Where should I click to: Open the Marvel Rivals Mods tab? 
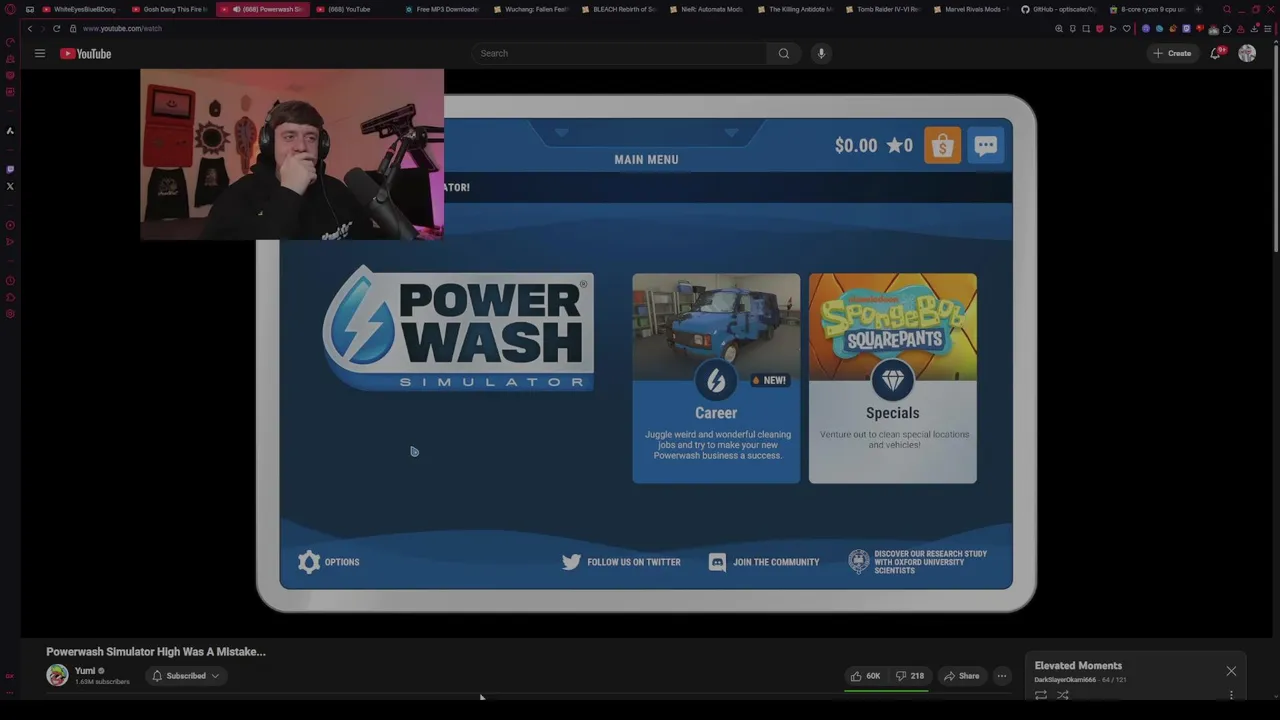tap(972, 9)
